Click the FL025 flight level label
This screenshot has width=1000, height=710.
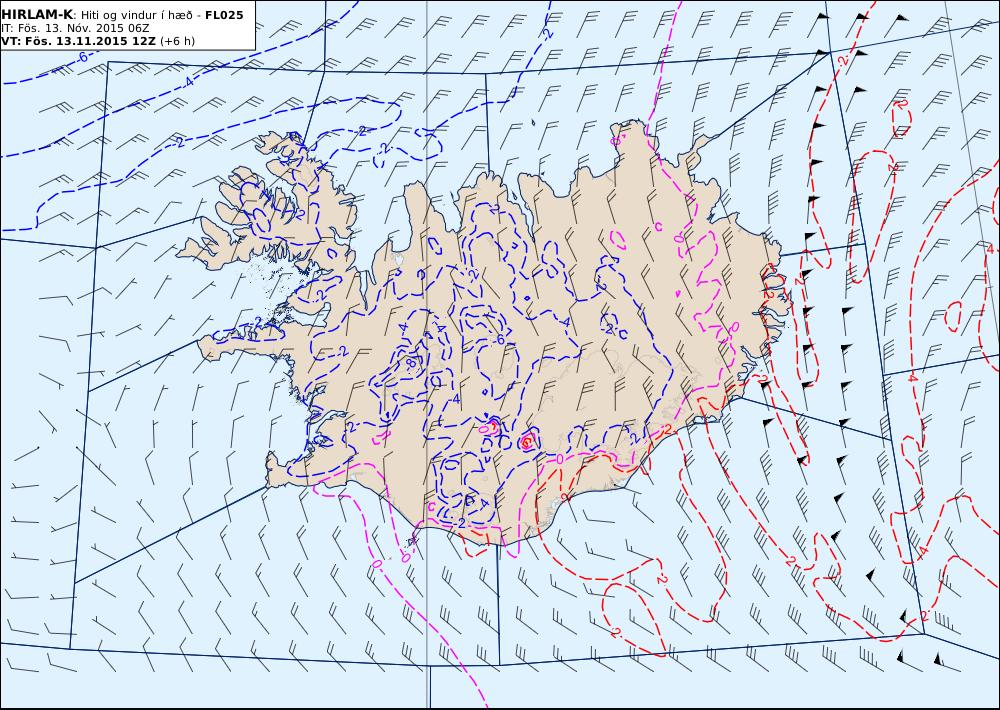[x=224, y=15]
